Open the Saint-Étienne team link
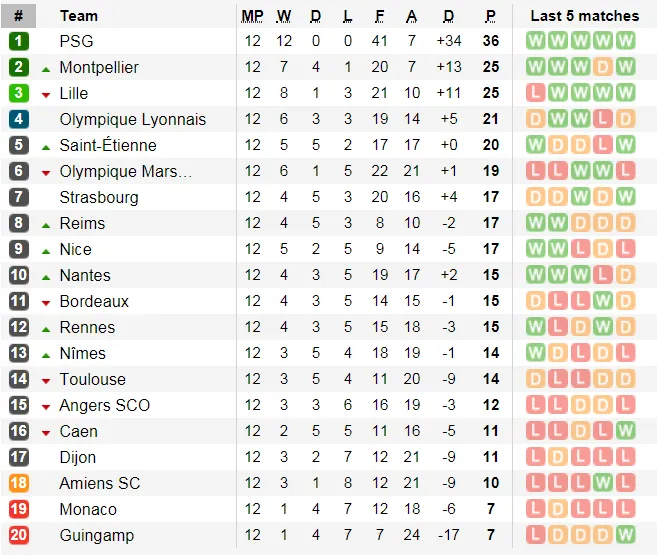 (107, 145)
